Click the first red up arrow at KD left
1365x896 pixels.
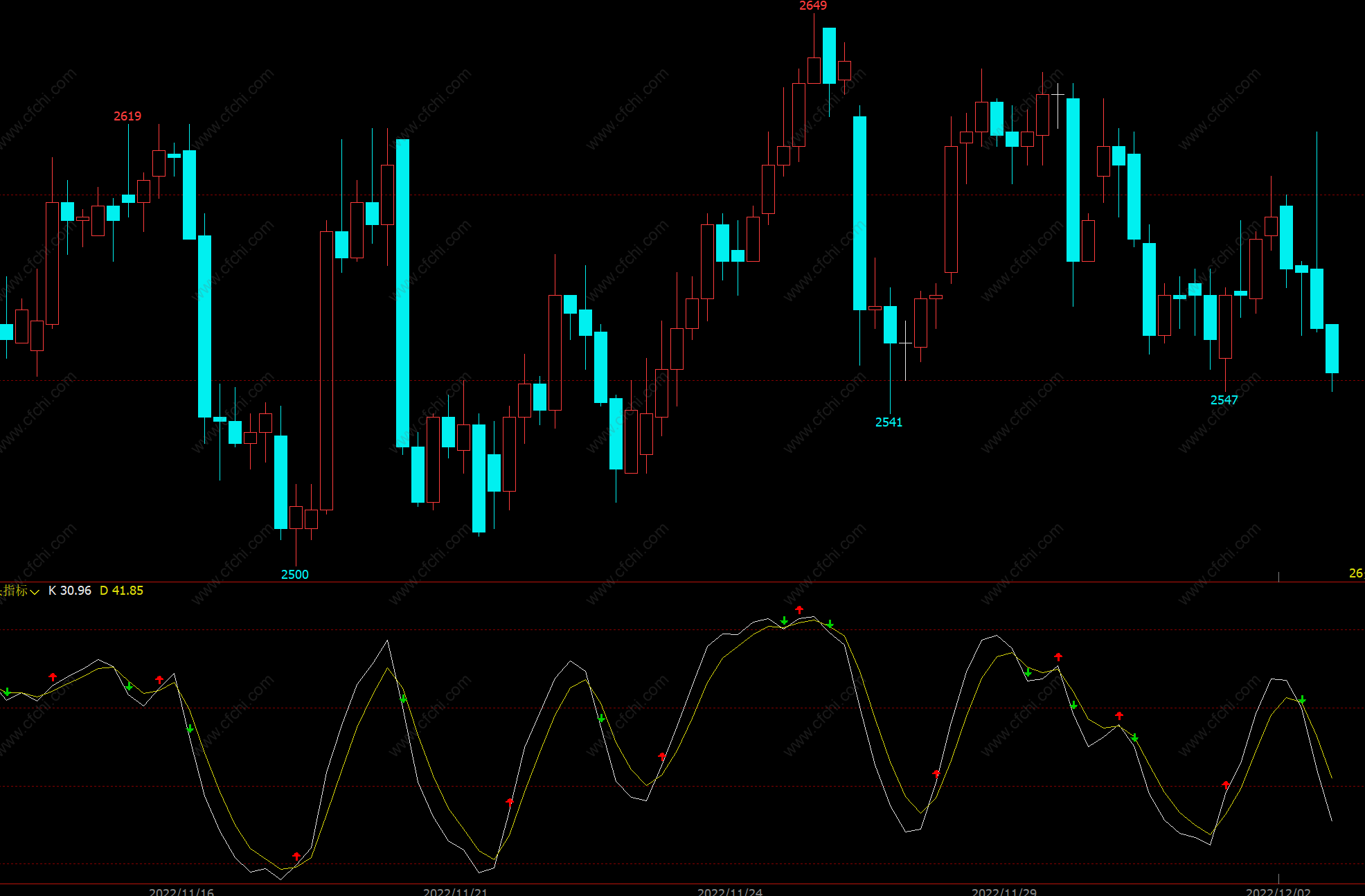point(53,677)
